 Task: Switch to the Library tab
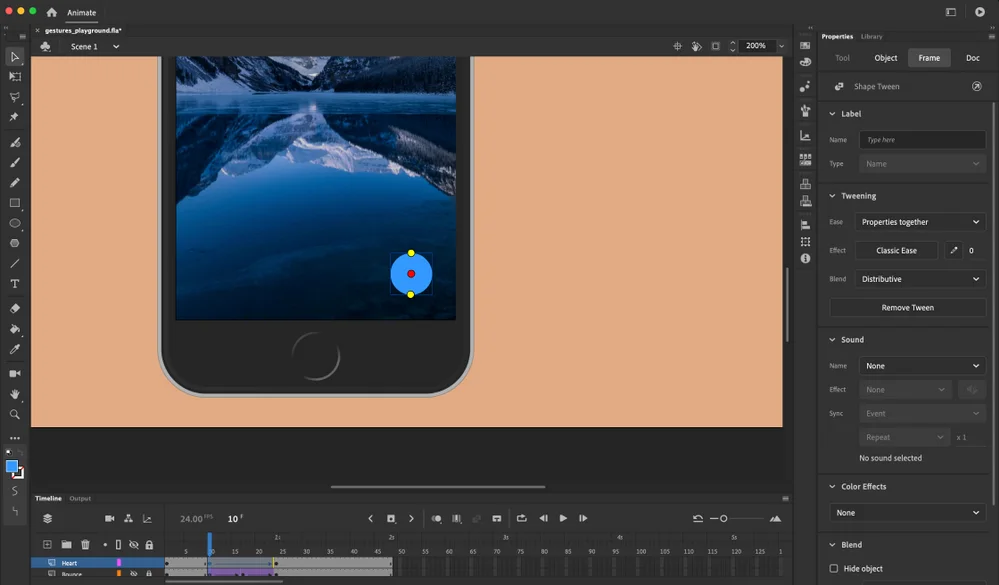click(x=871, y=36)
